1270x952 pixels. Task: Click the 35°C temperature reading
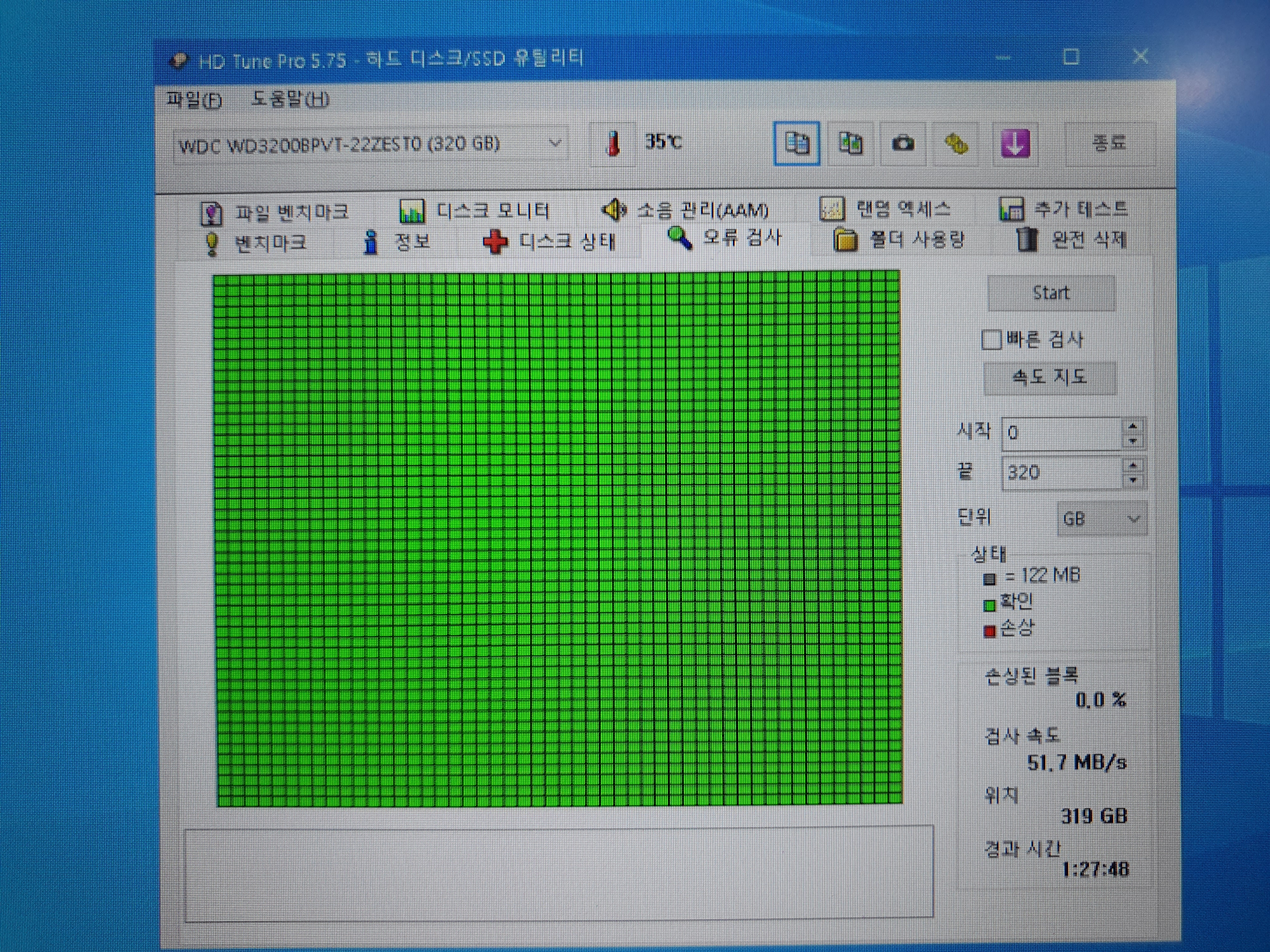click(x=663, y=141)
